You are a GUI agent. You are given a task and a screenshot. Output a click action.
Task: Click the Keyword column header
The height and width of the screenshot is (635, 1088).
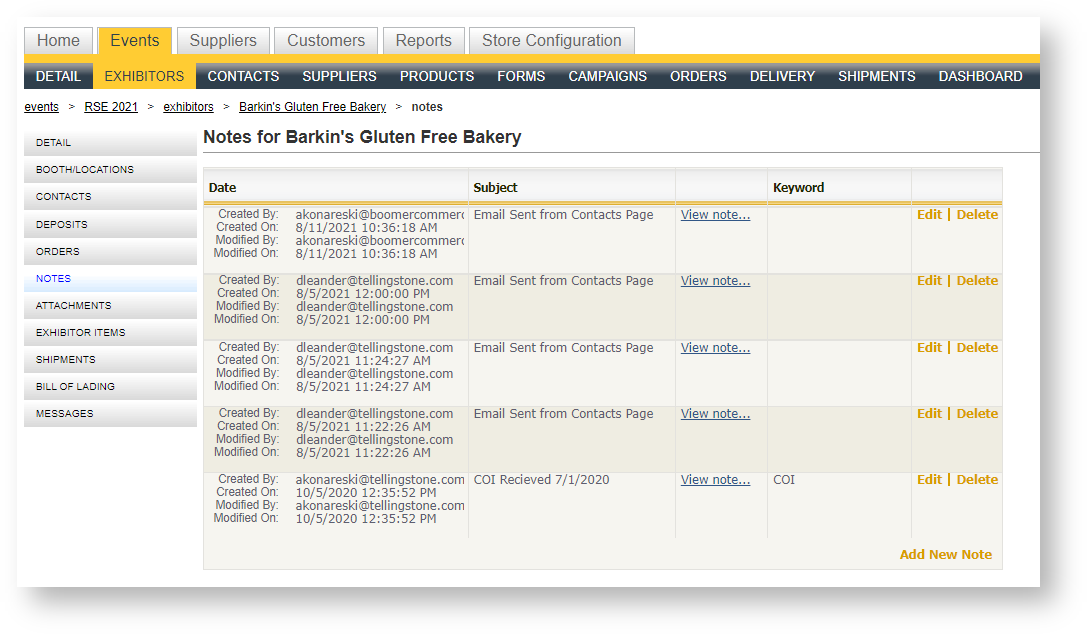tap(798, 188)
